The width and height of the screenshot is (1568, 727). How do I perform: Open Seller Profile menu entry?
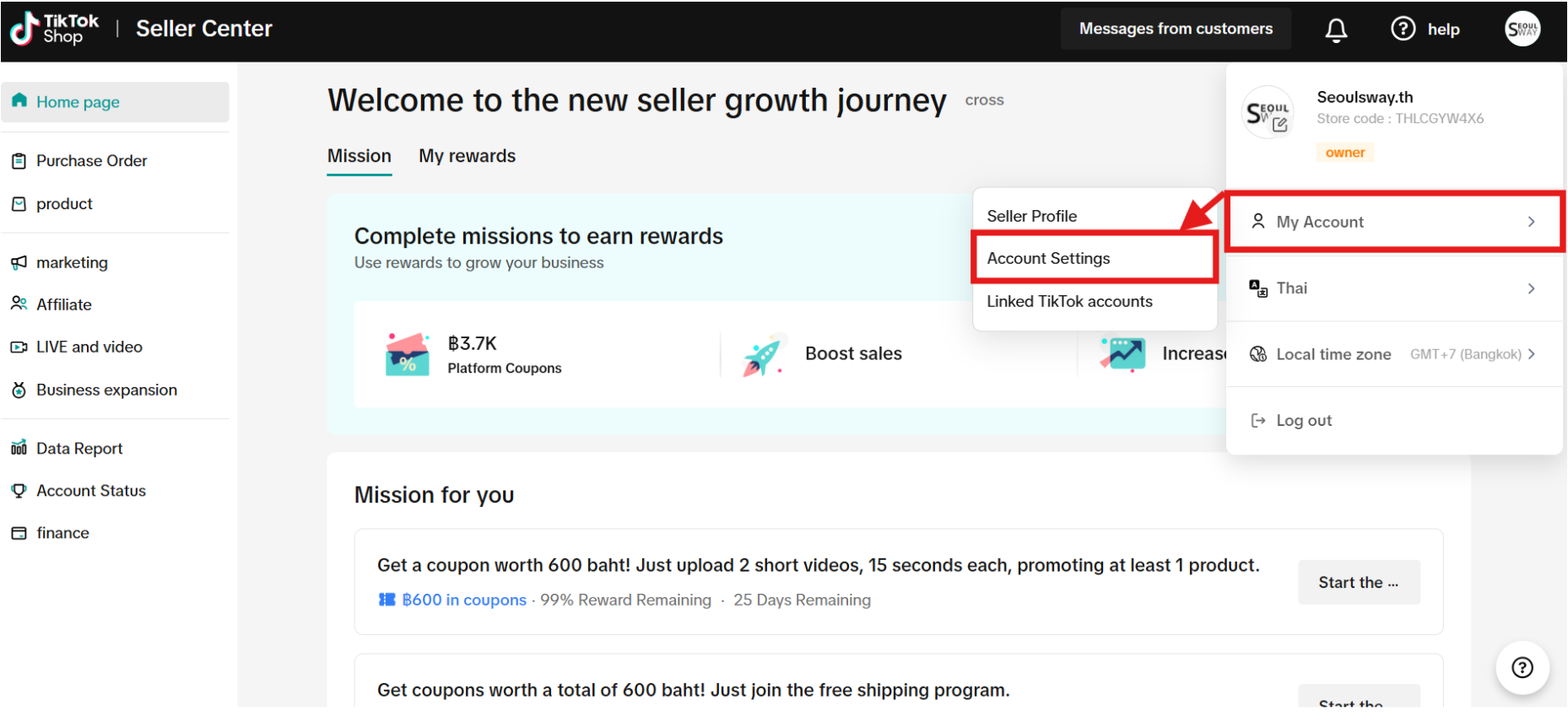(x=1032, y=216)
